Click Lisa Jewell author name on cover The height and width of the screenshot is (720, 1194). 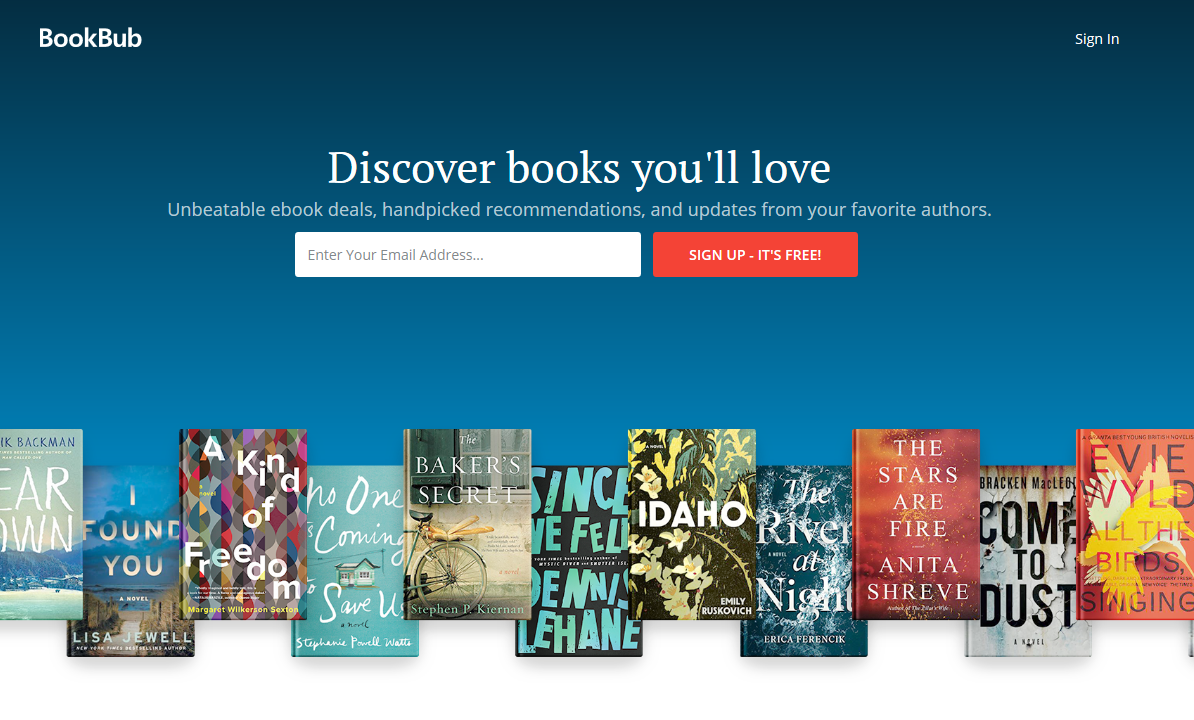(x=131, y=636)
